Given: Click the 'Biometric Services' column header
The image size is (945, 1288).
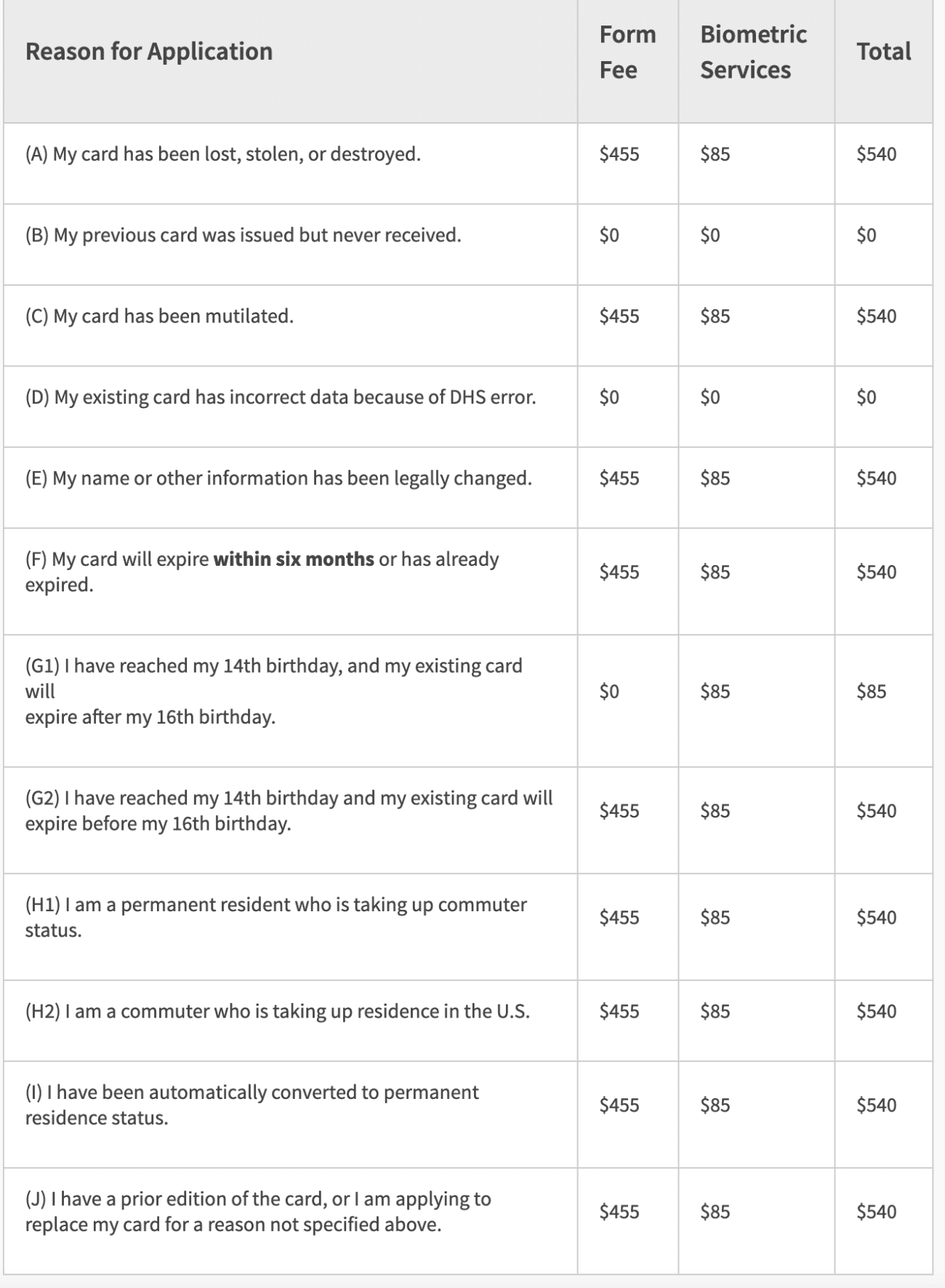Looking at the screenshot, I should (753, 52).
